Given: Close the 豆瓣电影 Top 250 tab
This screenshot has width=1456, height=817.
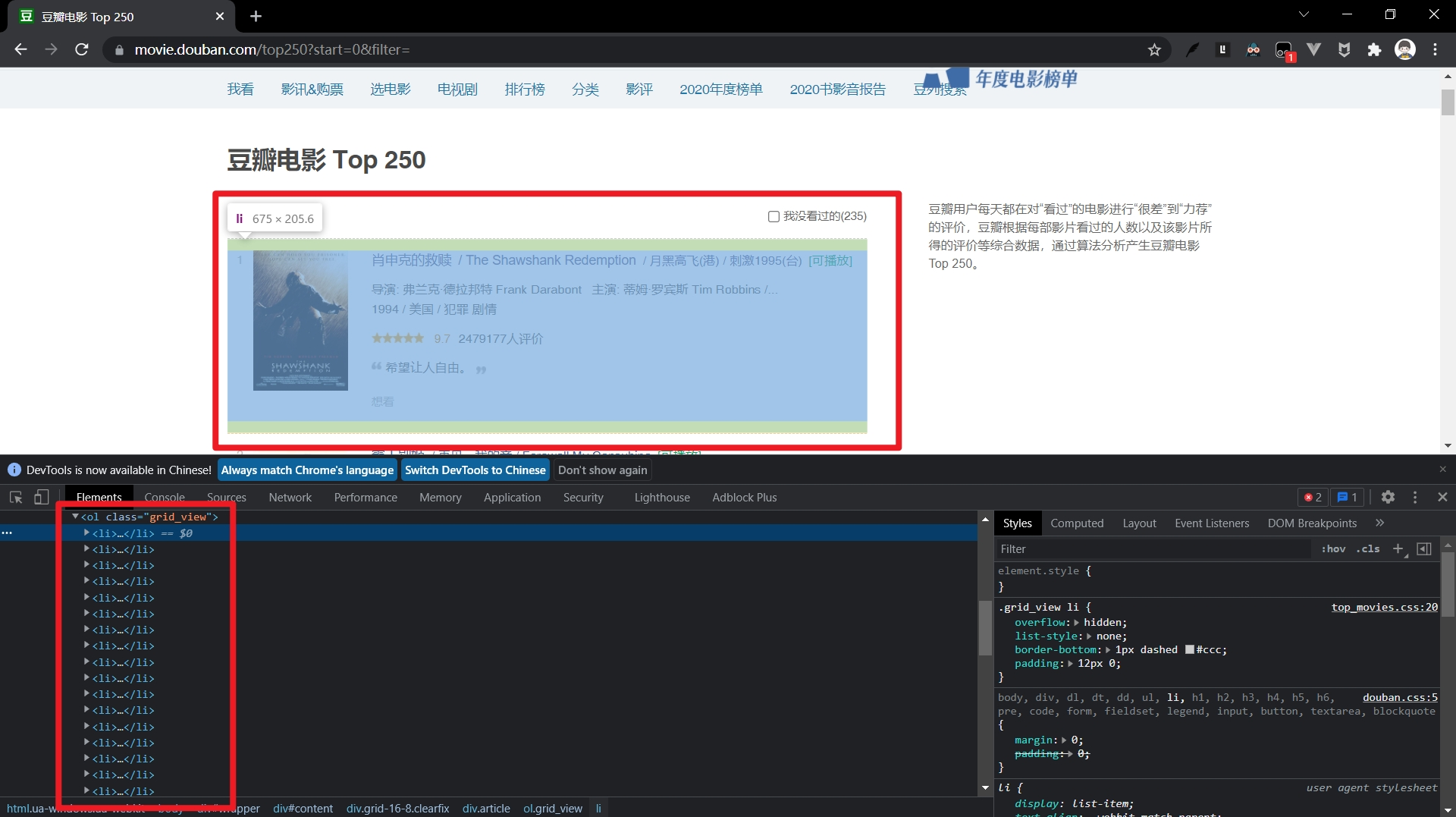Looking at the screenshot, I should coord(220,16).
